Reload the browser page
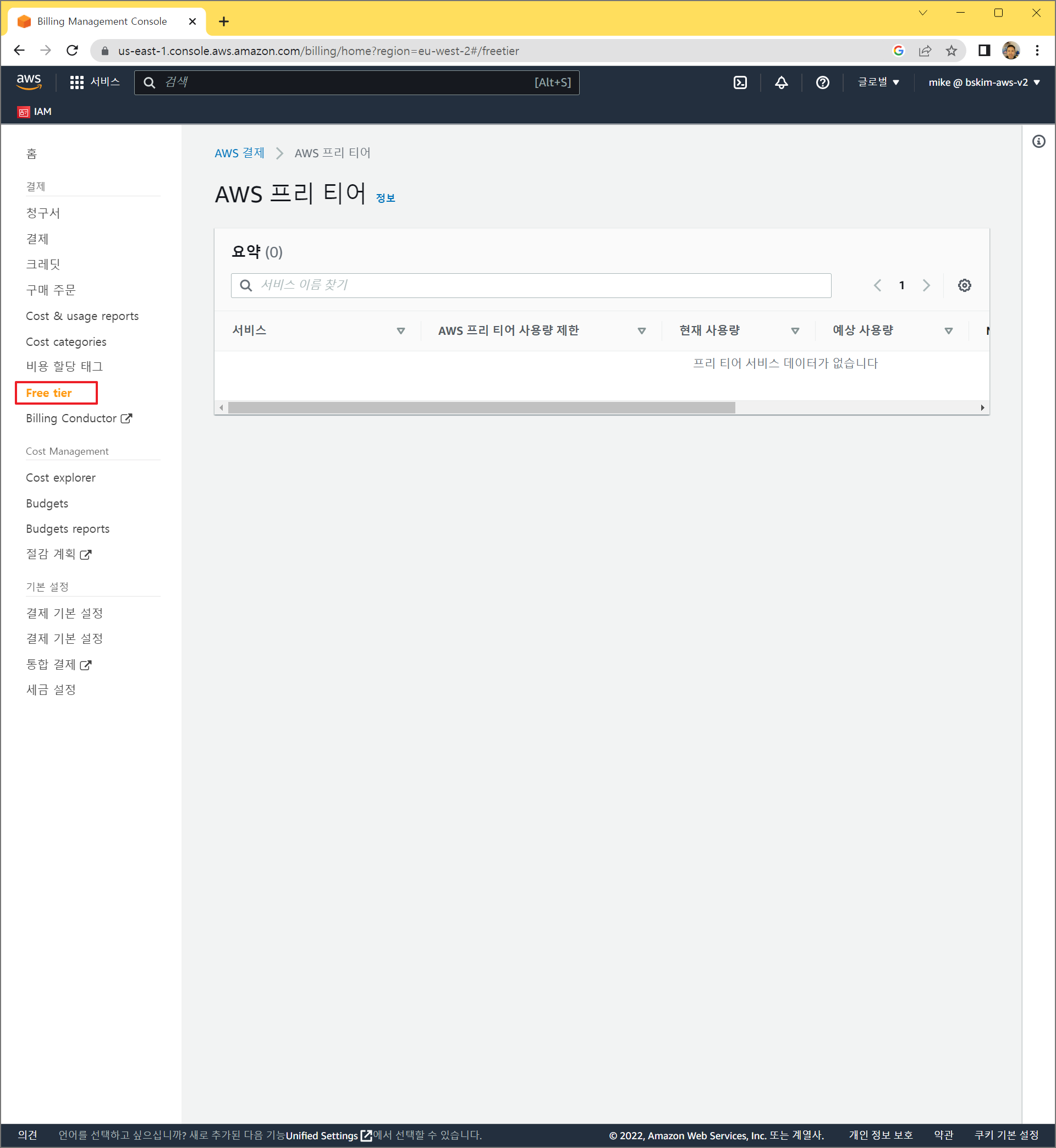1056x1148 pixels. point(72,50)
